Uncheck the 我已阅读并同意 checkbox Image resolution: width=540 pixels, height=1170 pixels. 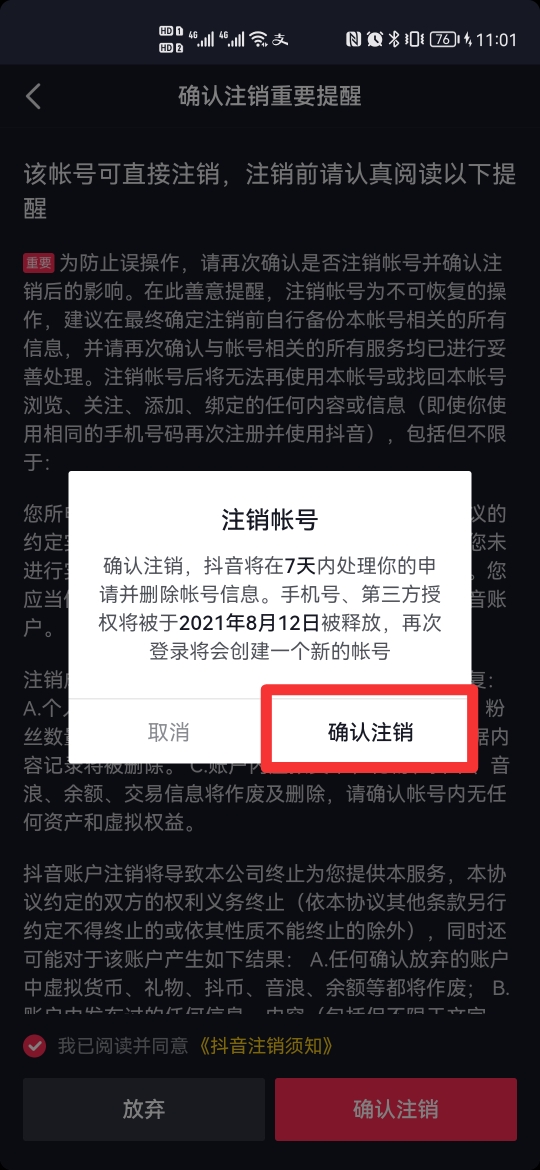point(34,1046)
